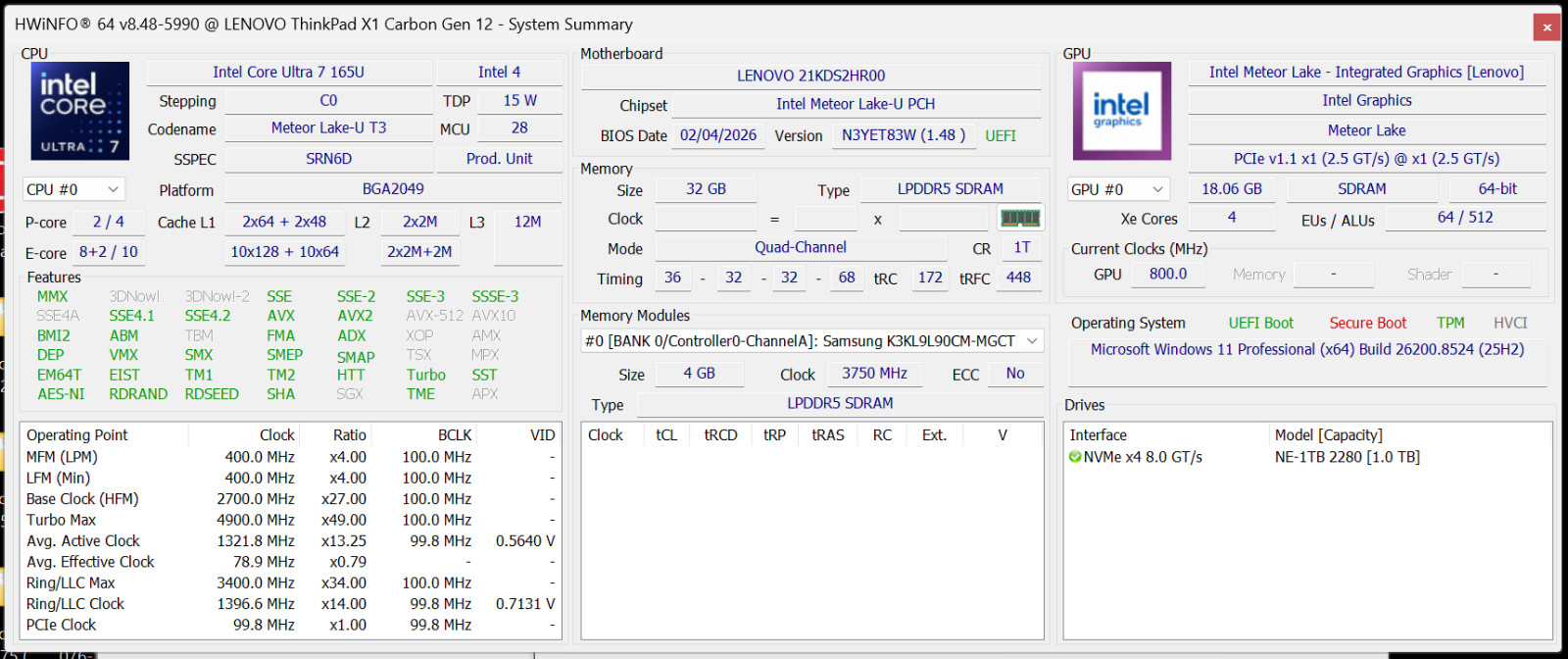Click the Avg. Active Clock row
The width and height of the screenshot is (1568, 659).
coord(290,541)
